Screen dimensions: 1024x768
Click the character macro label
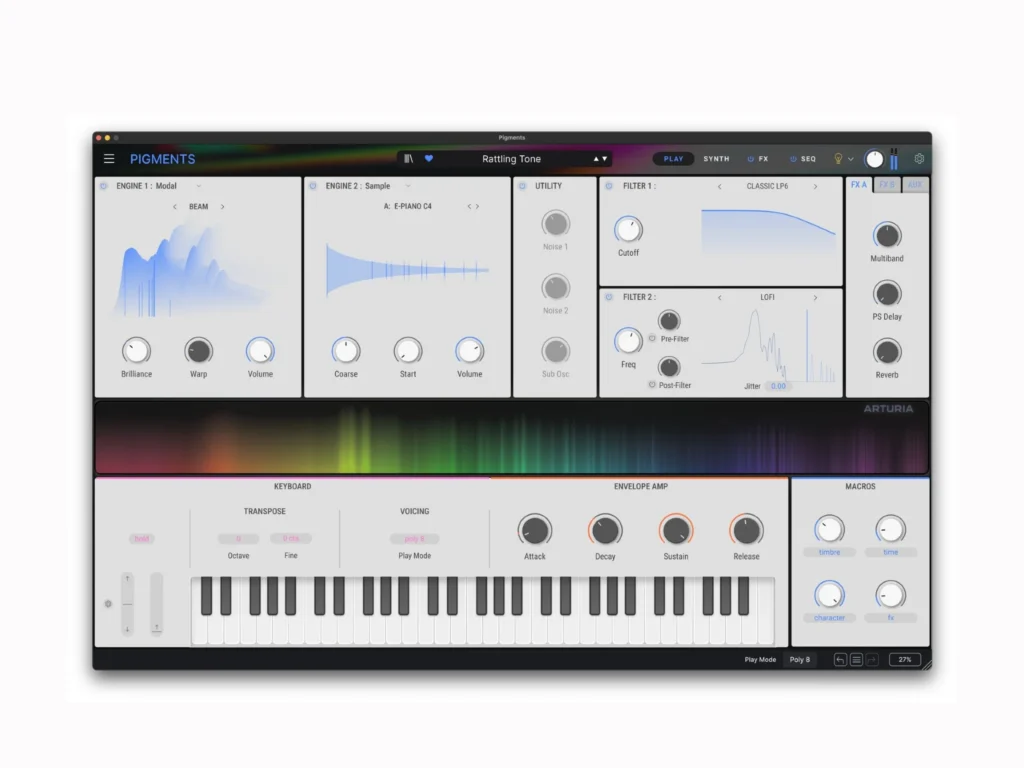829,618
